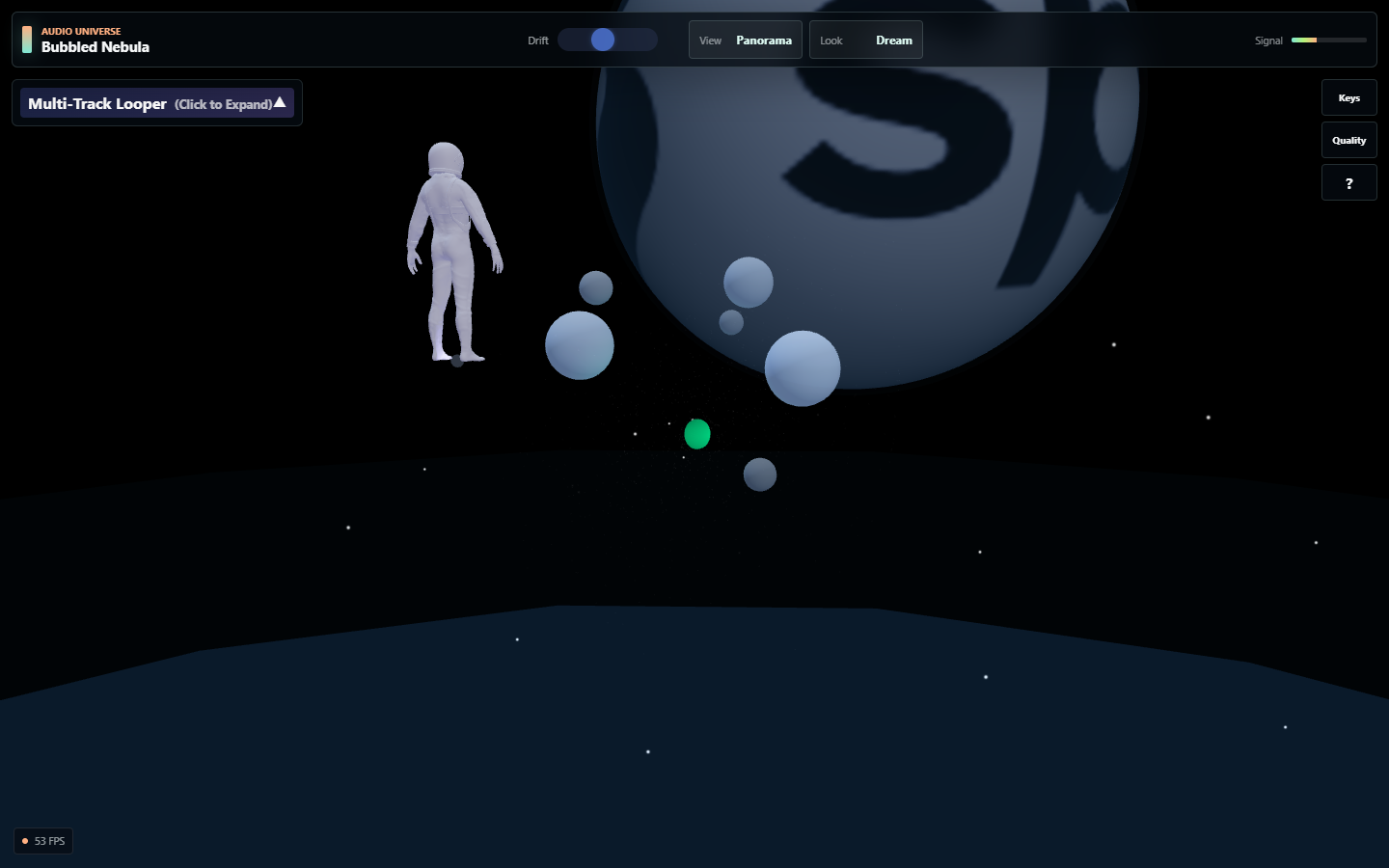The image size is (1389, 868).
Task: Click the 53 FPS indicator
Action: (x=43, y=841)
